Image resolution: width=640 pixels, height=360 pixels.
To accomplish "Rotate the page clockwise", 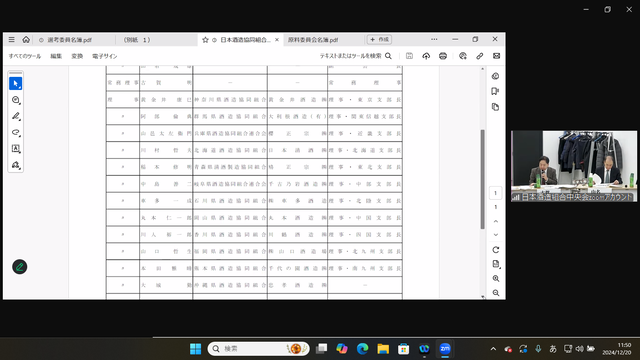I will click(x=496, y=250).
